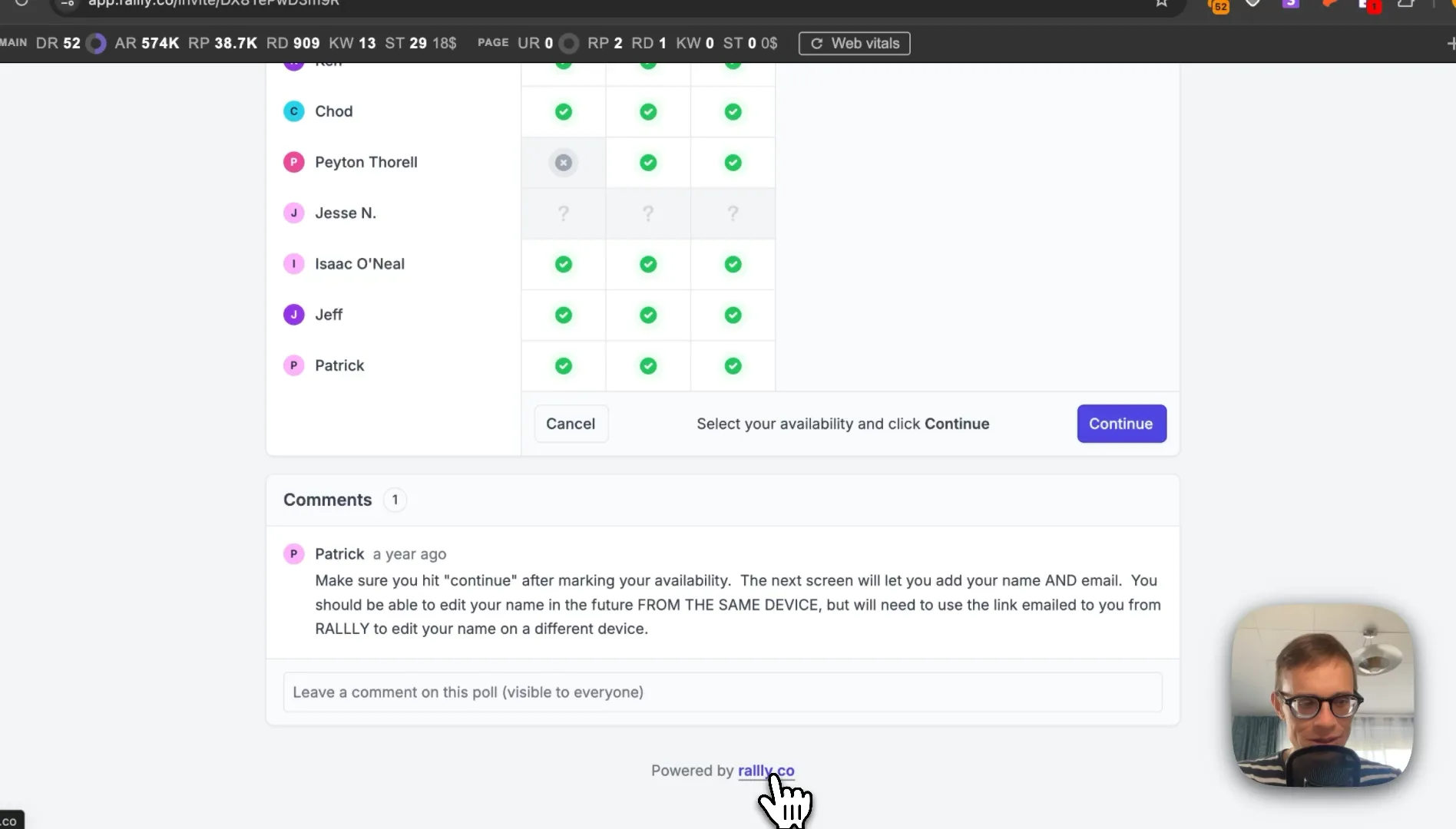Screen dimensions: 1456x829
Task: Click the UR ring indicator in the toolbar
Action: 568,43
